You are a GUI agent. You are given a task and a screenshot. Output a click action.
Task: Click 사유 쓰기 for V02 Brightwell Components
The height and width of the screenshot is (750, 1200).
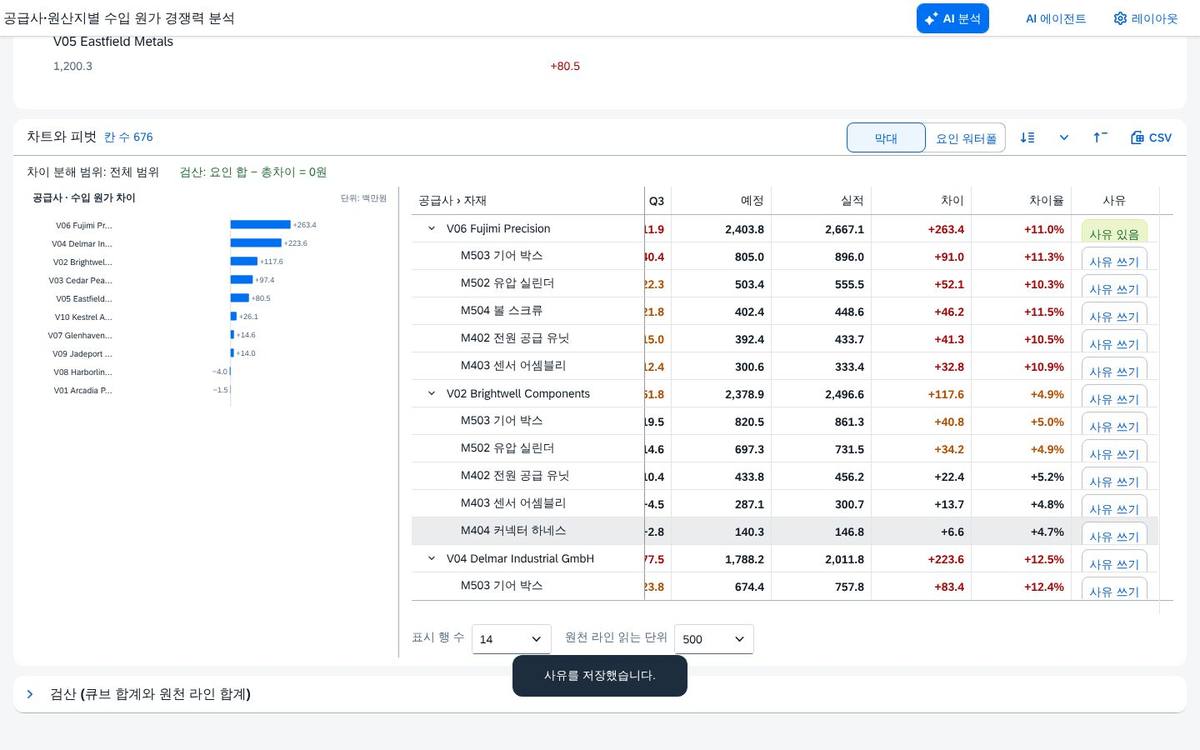1114,398
